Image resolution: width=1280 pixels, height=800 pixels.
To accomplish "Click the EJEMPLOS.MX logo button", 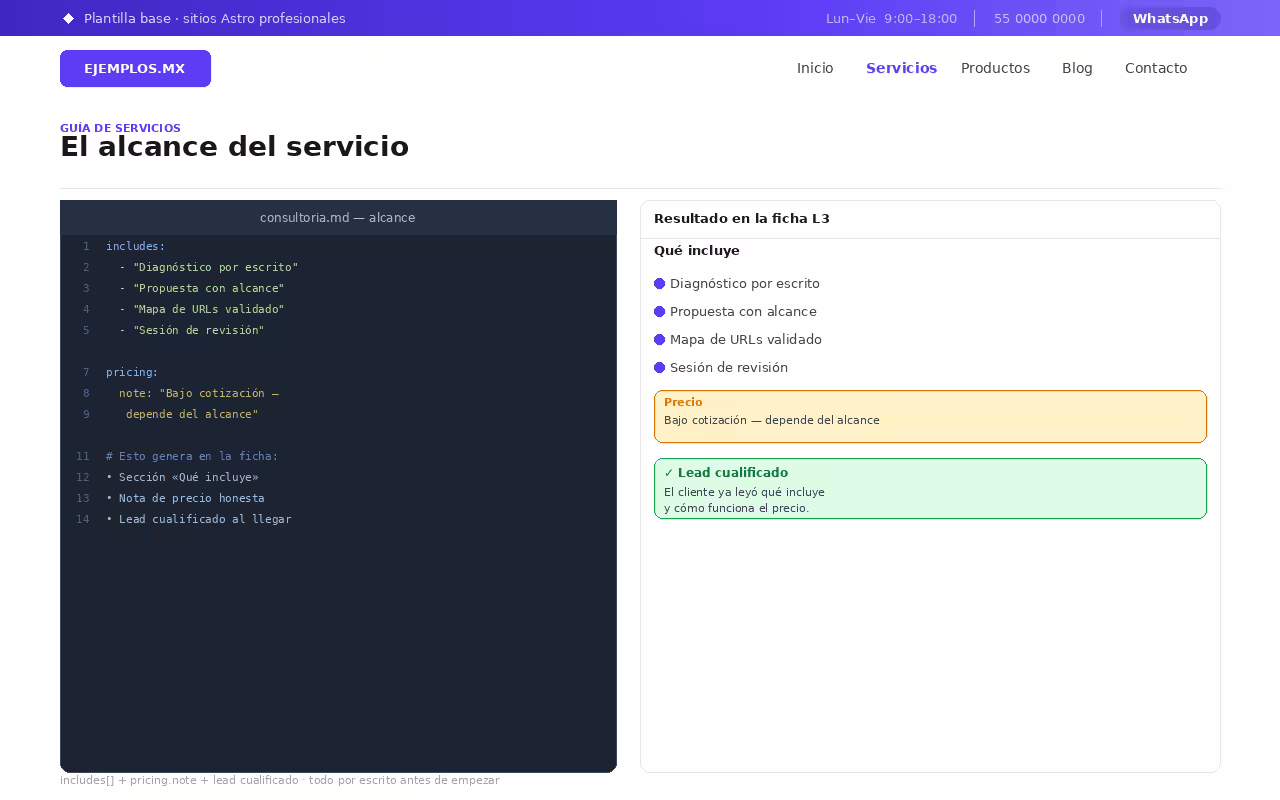I will pyautogui.click(x=135, y=68).
